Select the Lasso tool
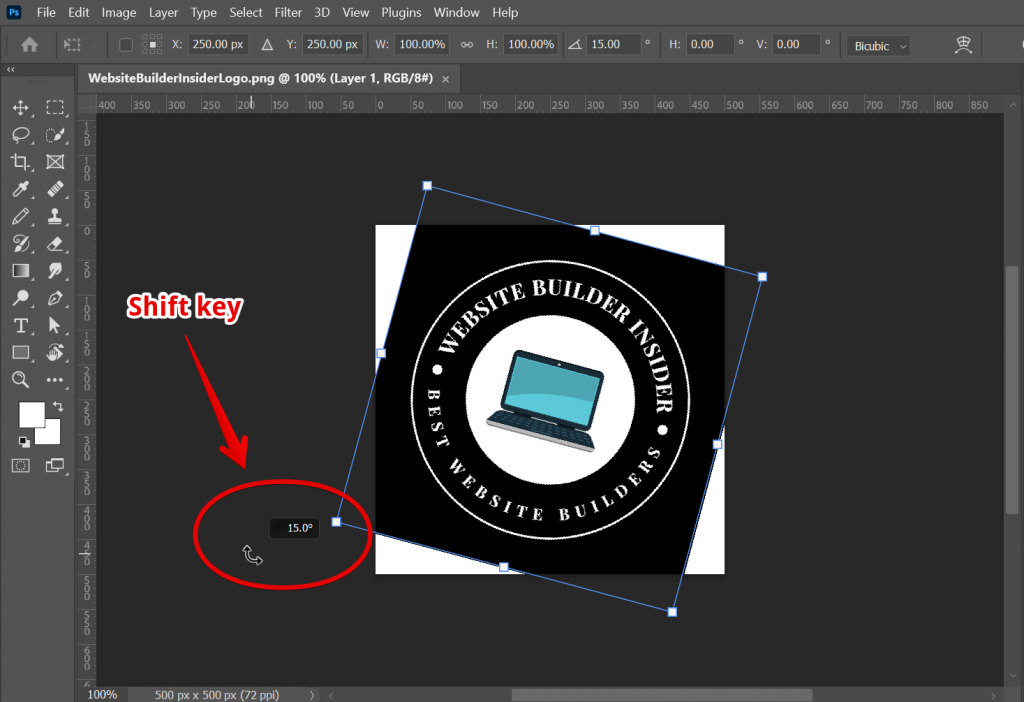Viewport: 1024px width, 702px height. (21, 135)
